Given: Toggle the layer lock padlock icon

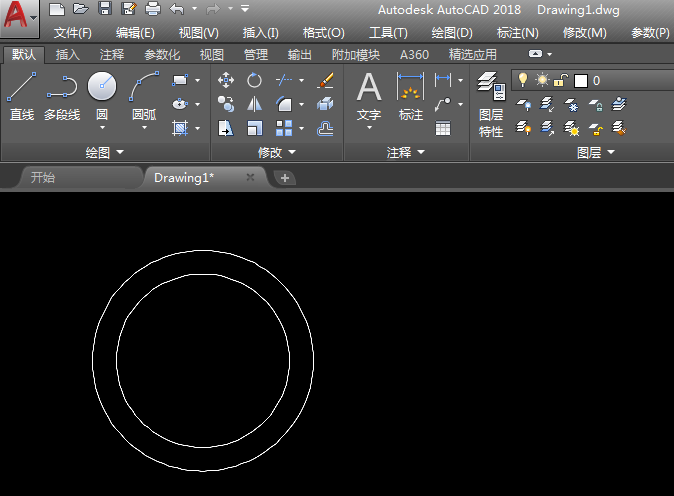Looking at the screenshot, I should coord(561,80).
